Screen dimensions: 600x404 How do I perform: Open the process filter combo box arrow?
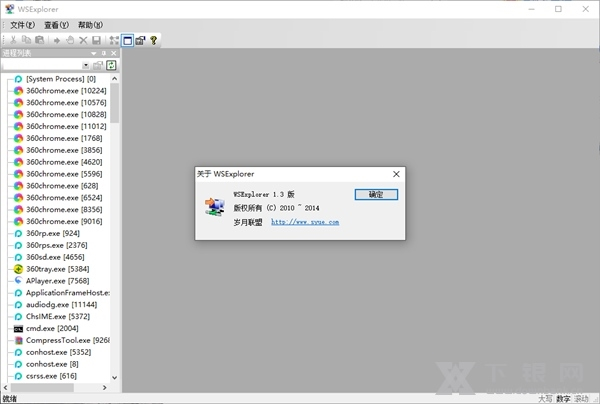point(86,65)
